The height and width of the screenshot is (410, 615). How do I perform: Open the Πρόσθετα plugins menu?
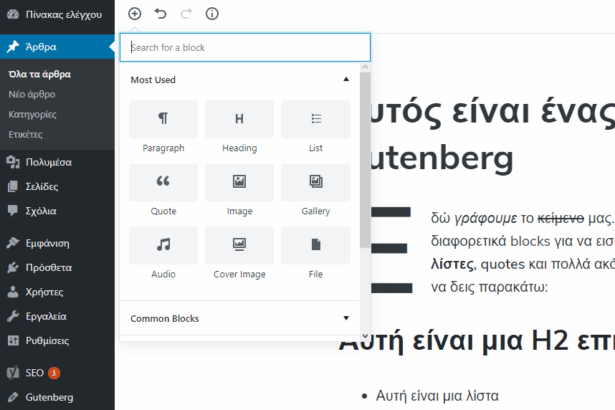click(x=57, y=268)
